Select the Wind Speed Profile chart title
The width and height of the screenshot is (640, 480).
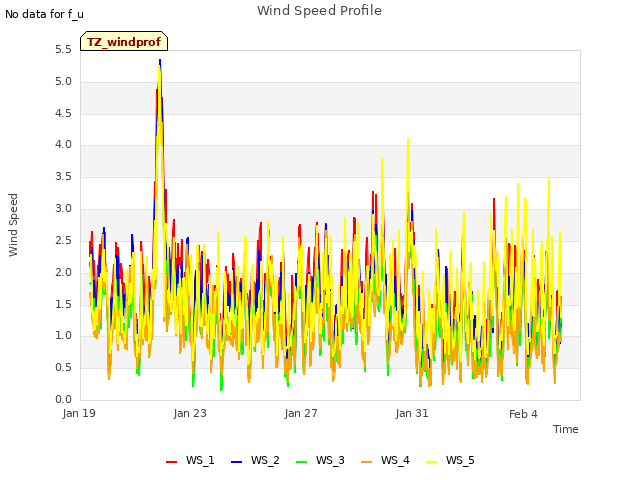(x=319, y=11)
